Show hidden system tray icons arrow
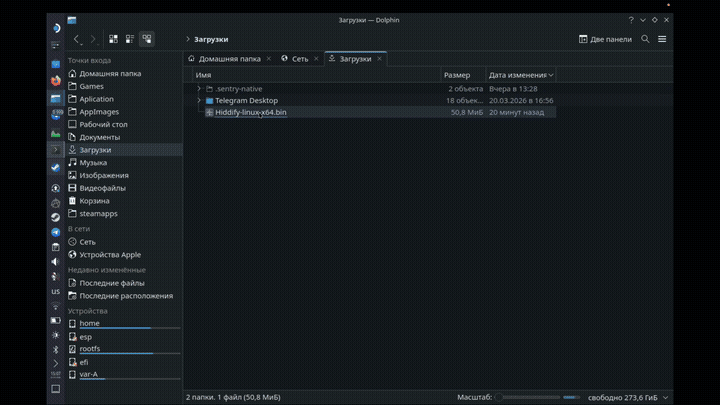The height and width of the screenshot is (405, 720). (56, 363)
